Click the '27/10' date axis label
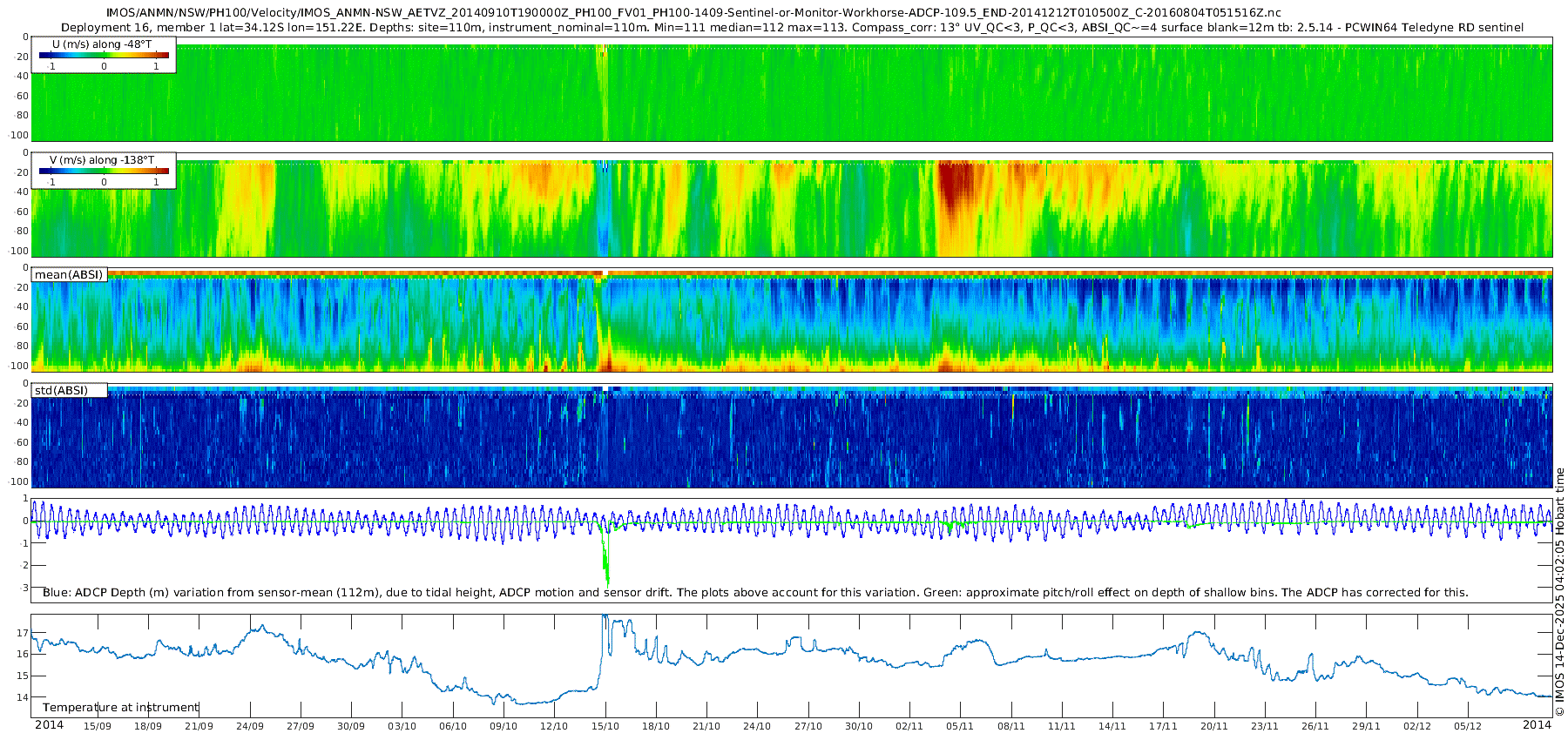The width and height of the screenshot is (1568, 740). [x=808, y=726]
